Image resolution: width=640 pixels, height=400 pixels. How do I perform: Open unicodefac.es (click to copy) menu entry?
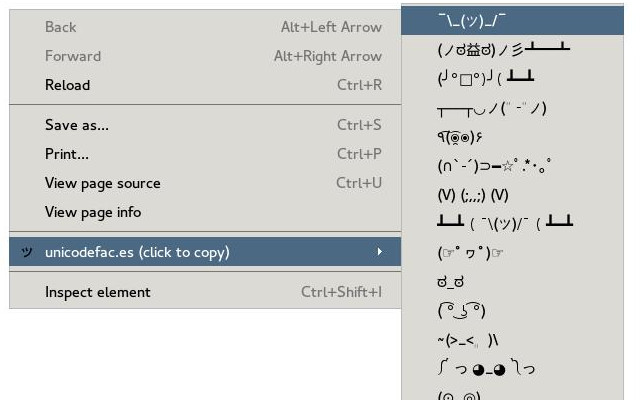coord(205,252)
